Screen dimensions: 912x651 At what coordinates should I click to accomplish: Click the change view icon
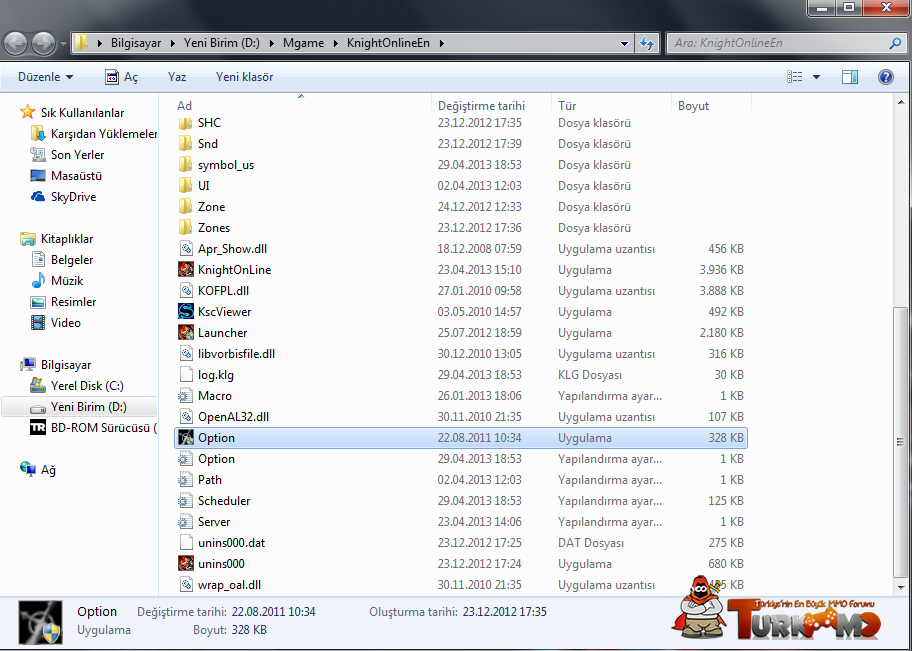pyautogui.click(x=795, y=77)
